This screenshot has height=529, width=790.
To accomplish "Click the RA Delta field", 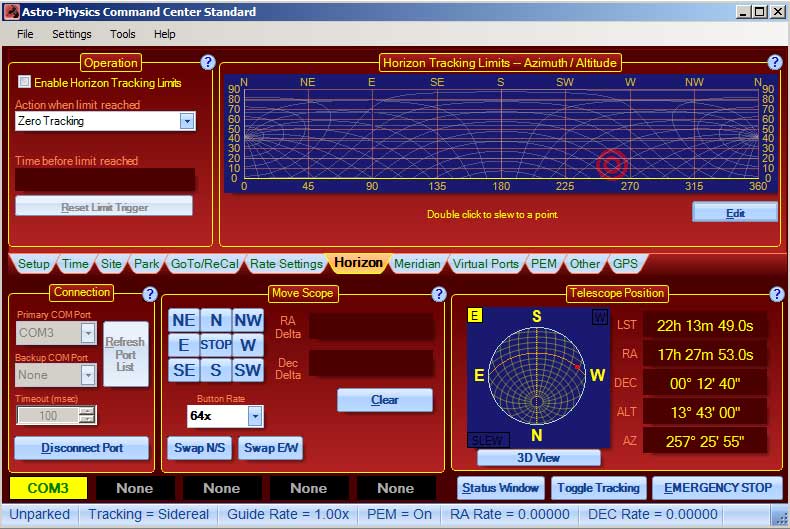I will (x=371, y=326).
